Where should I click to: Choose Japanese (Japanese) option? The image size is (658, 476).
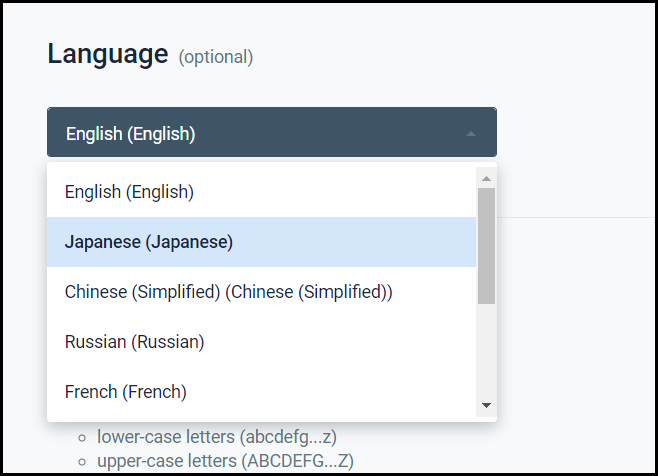pos(261,242)
